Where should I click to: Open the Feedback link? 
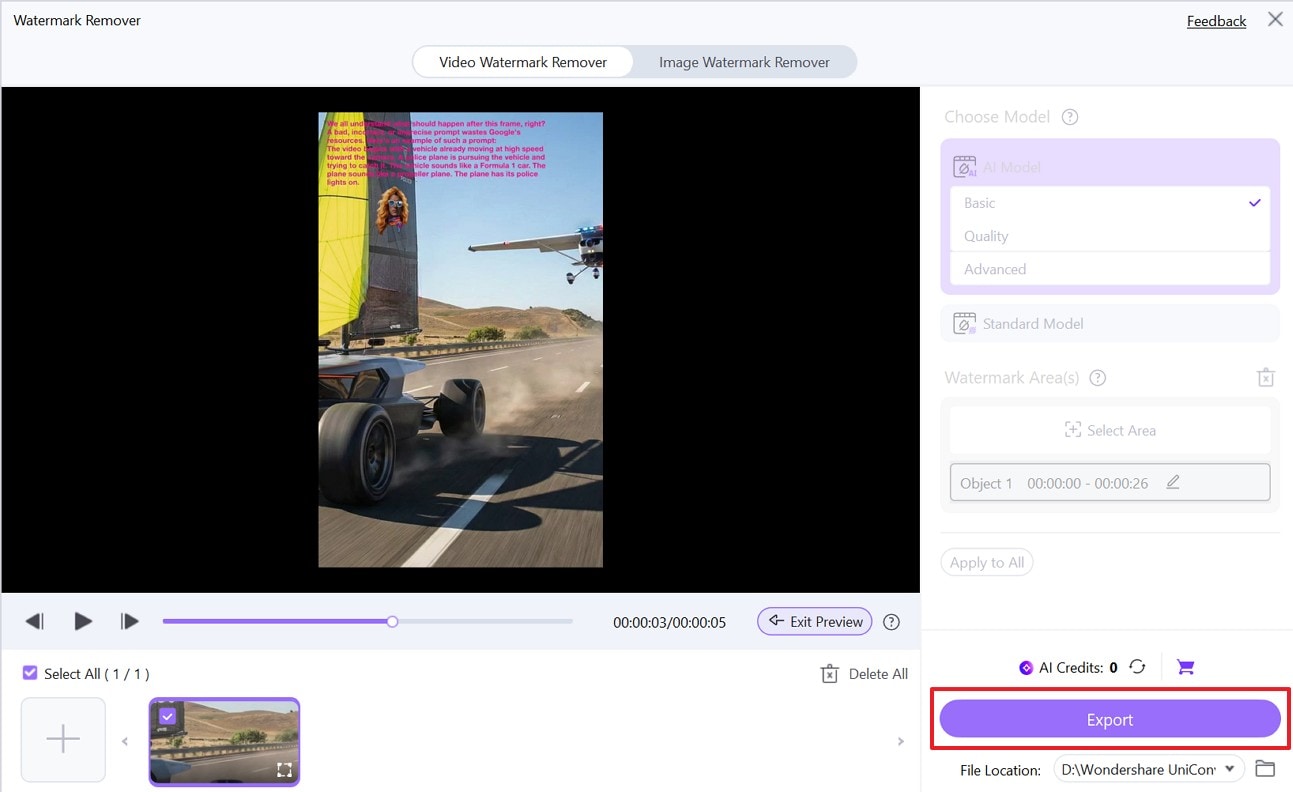tap(1216, 20)
